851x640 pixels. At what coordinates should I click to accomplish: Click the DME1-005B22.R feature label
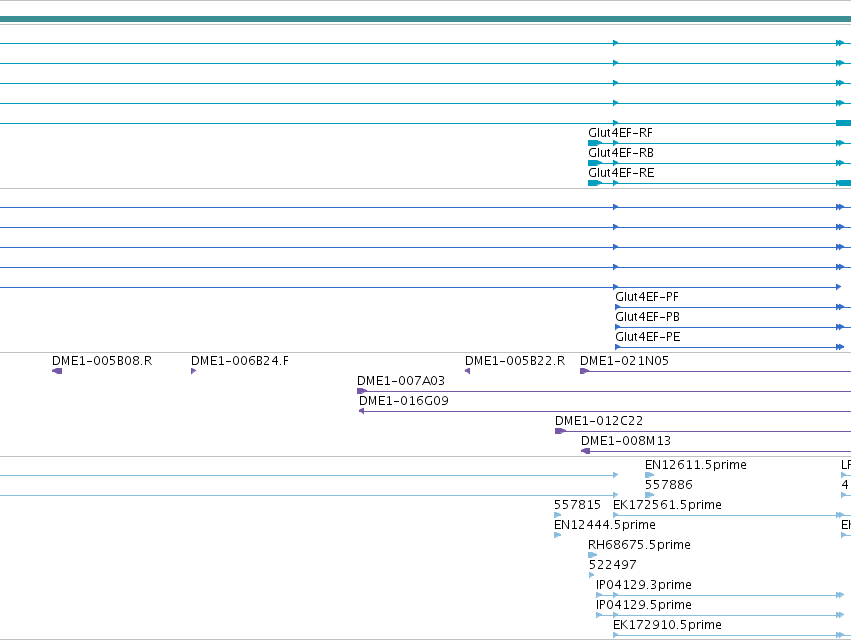click(515, 361)
